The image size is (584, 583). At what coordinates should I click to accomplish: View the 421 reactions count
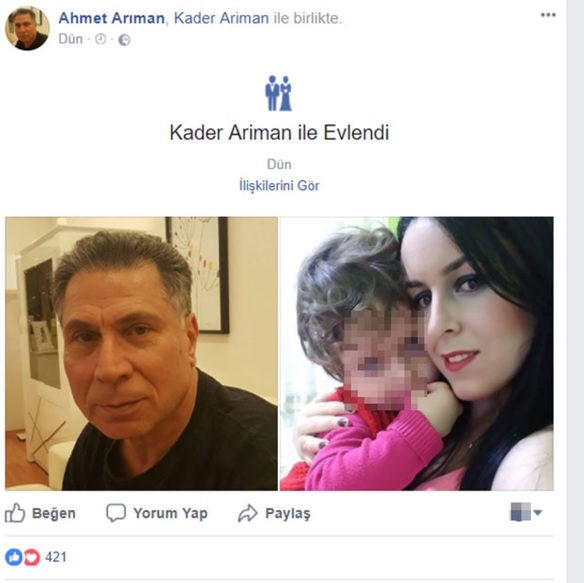pyautogui.click(x=56, y=557)
